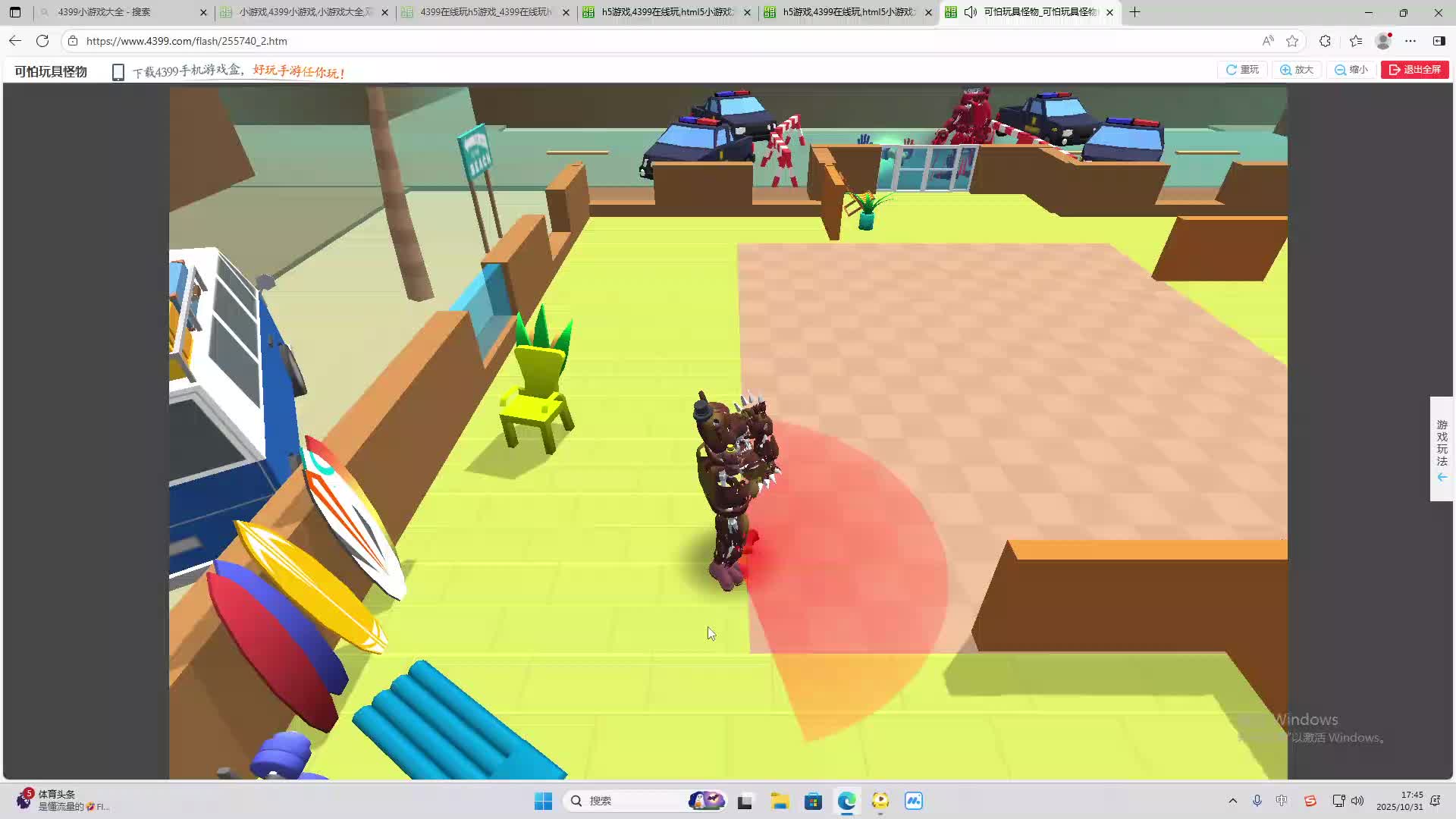Image resolution: width=1456 pixels, height=819 pixels.
Task: Click the 放大 zoom in control
Action: pos(1297,70)
